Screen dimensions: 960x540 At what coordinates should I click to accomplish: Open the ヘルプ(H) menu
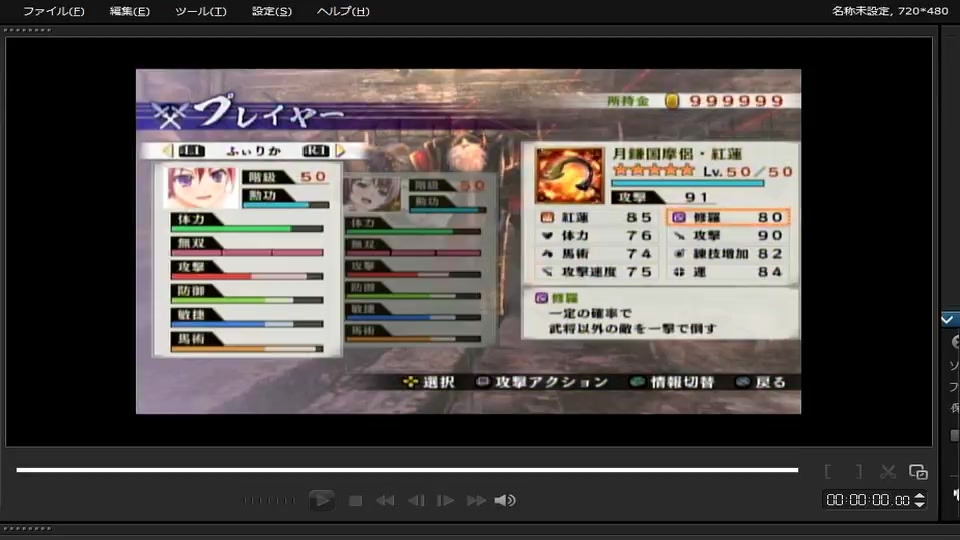343,11
